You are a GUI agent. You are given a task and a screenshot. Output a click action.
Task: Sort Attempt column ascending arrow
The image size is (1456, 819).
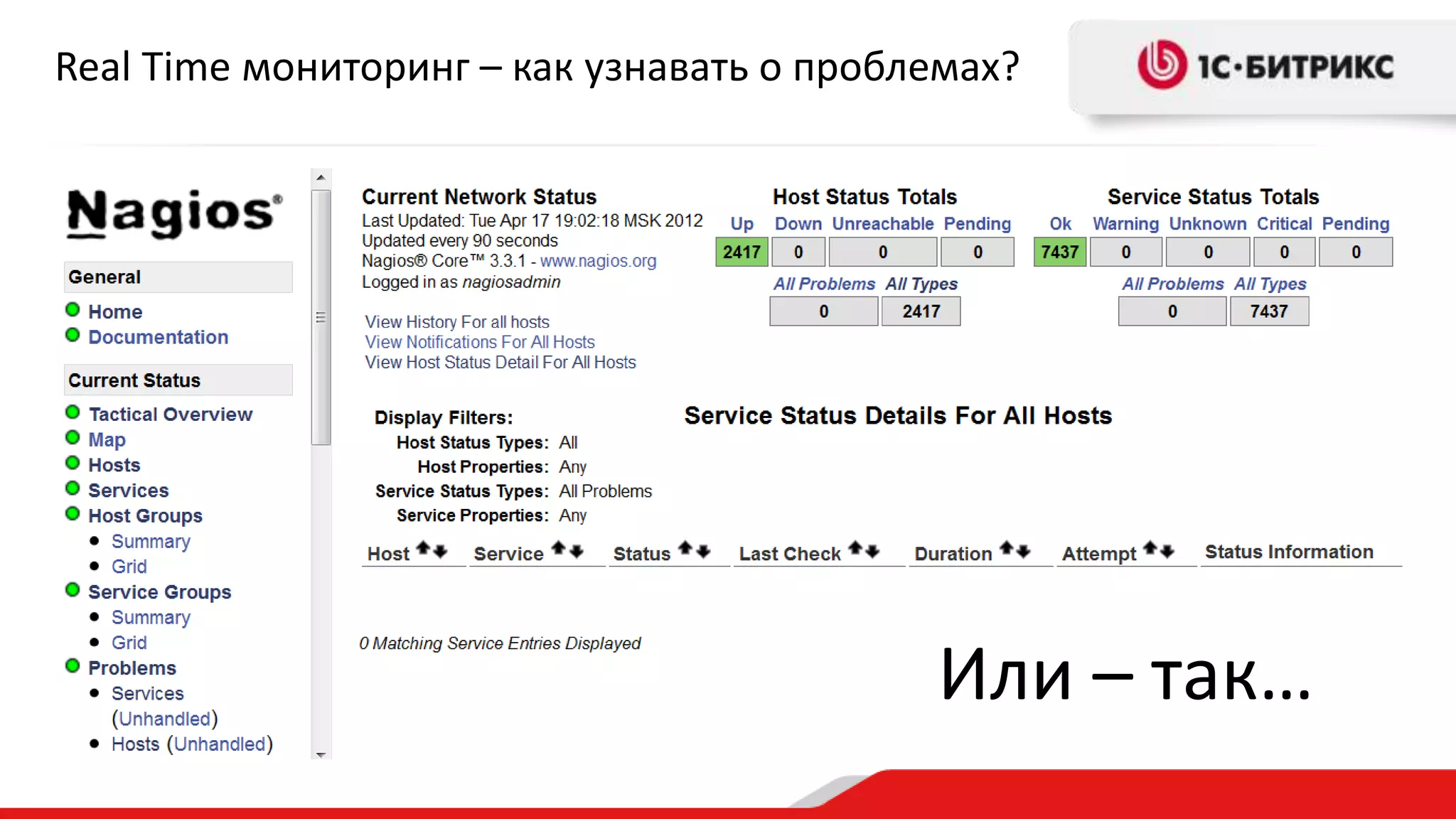[1150, 547]
